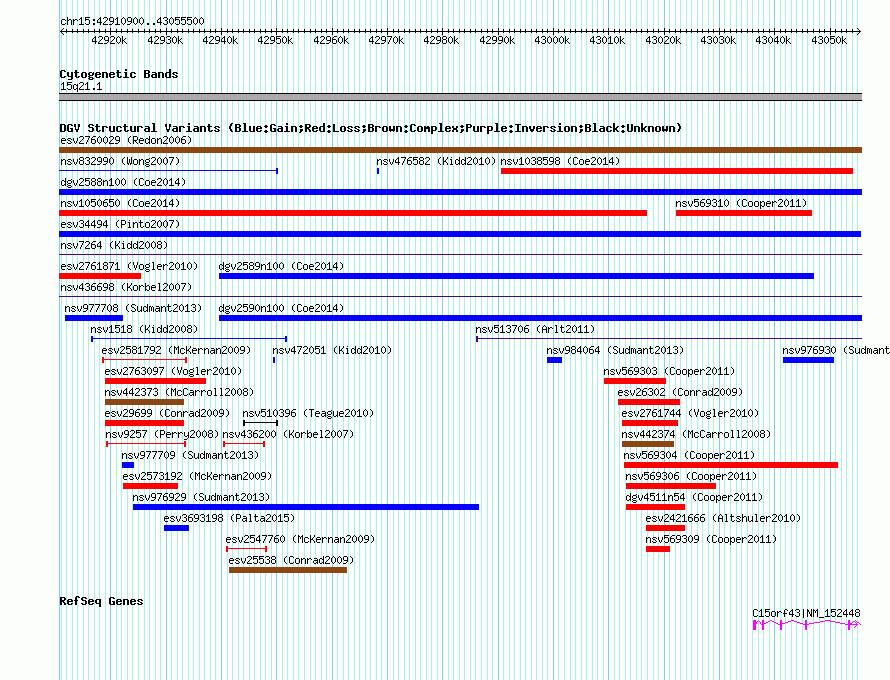Select the C15orf43|NM_152448 gene label
The height and width of the screenshot is (680, 890).
coord(806,613)
